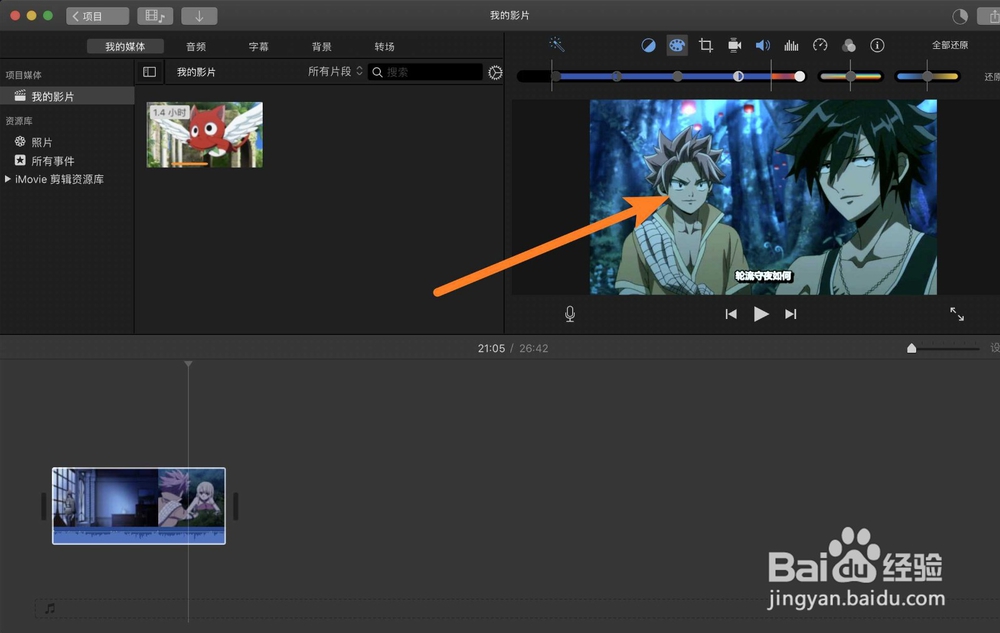Open the volume adjustment tool
This screenshot has height=633, width=1000.
[x=761, y=44]
